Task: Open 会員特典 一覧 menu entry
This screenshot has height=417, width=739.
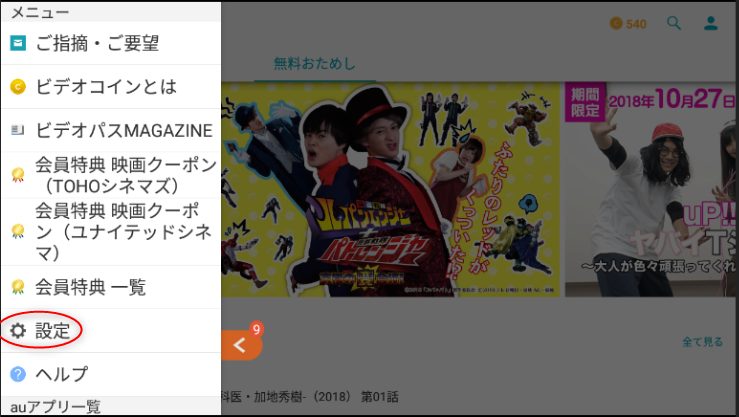Action: (111, 287)
